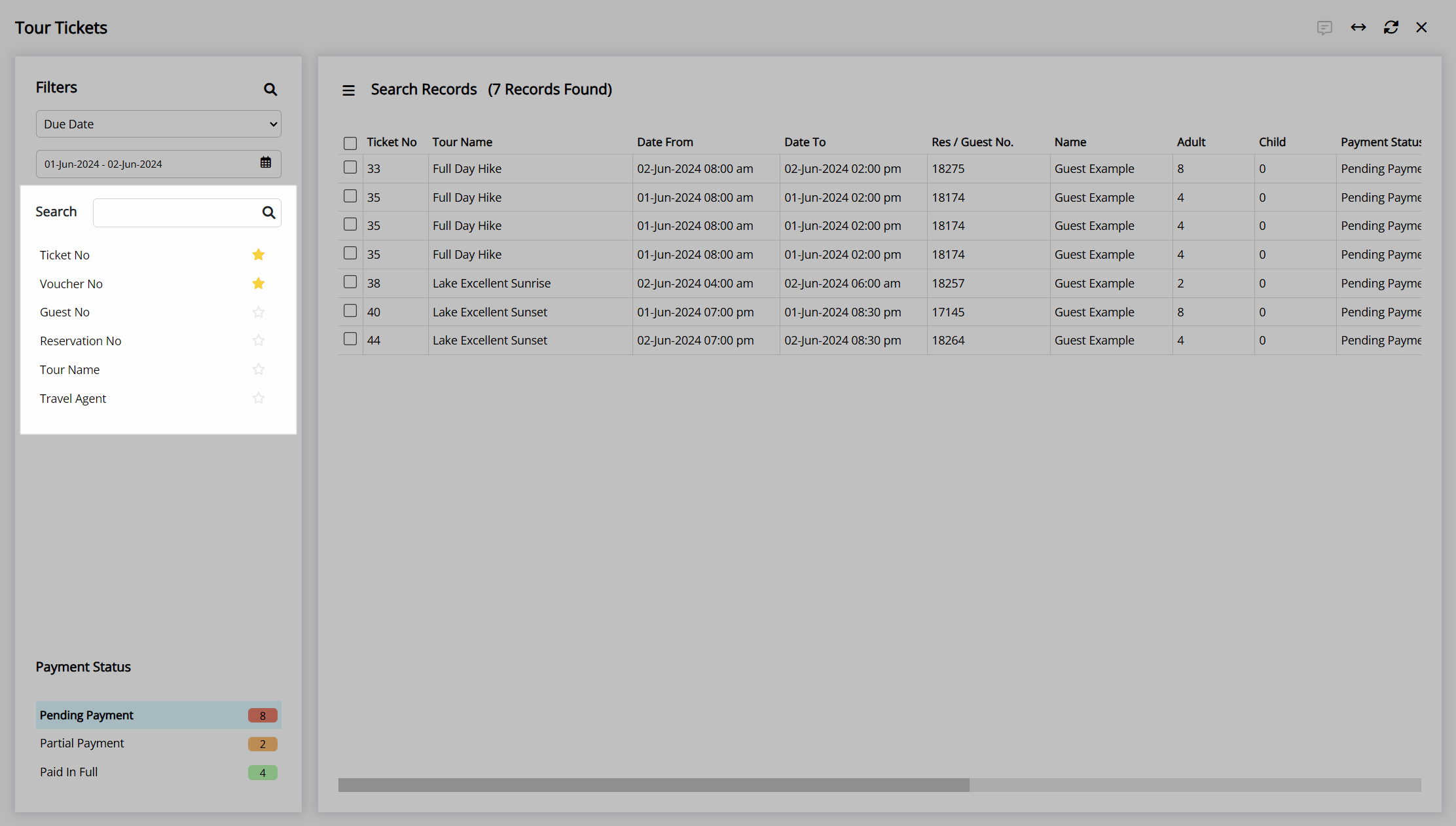This screenshot has width=1456, height=826.
Task: Sort by Adult column header
Action: (1192, 142)
